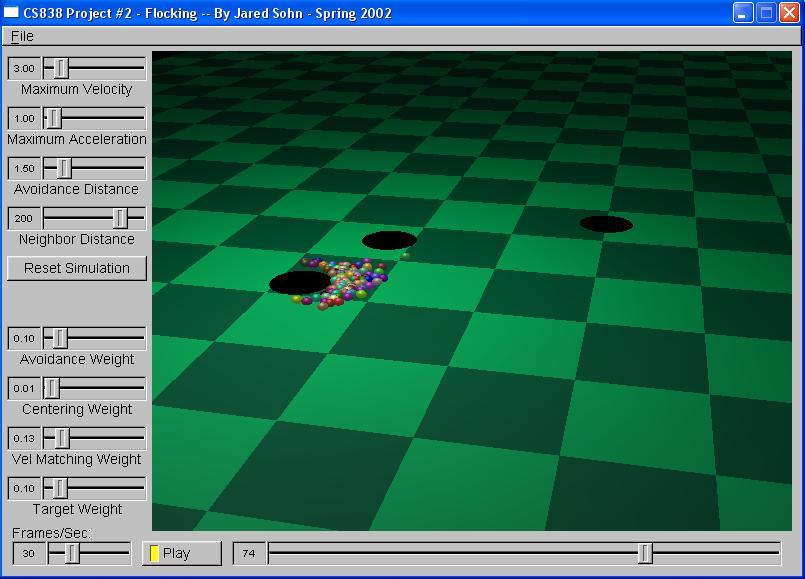Click the Centering Weight label
This screenshot has height=579, width=805.
[x=77, y=409]
